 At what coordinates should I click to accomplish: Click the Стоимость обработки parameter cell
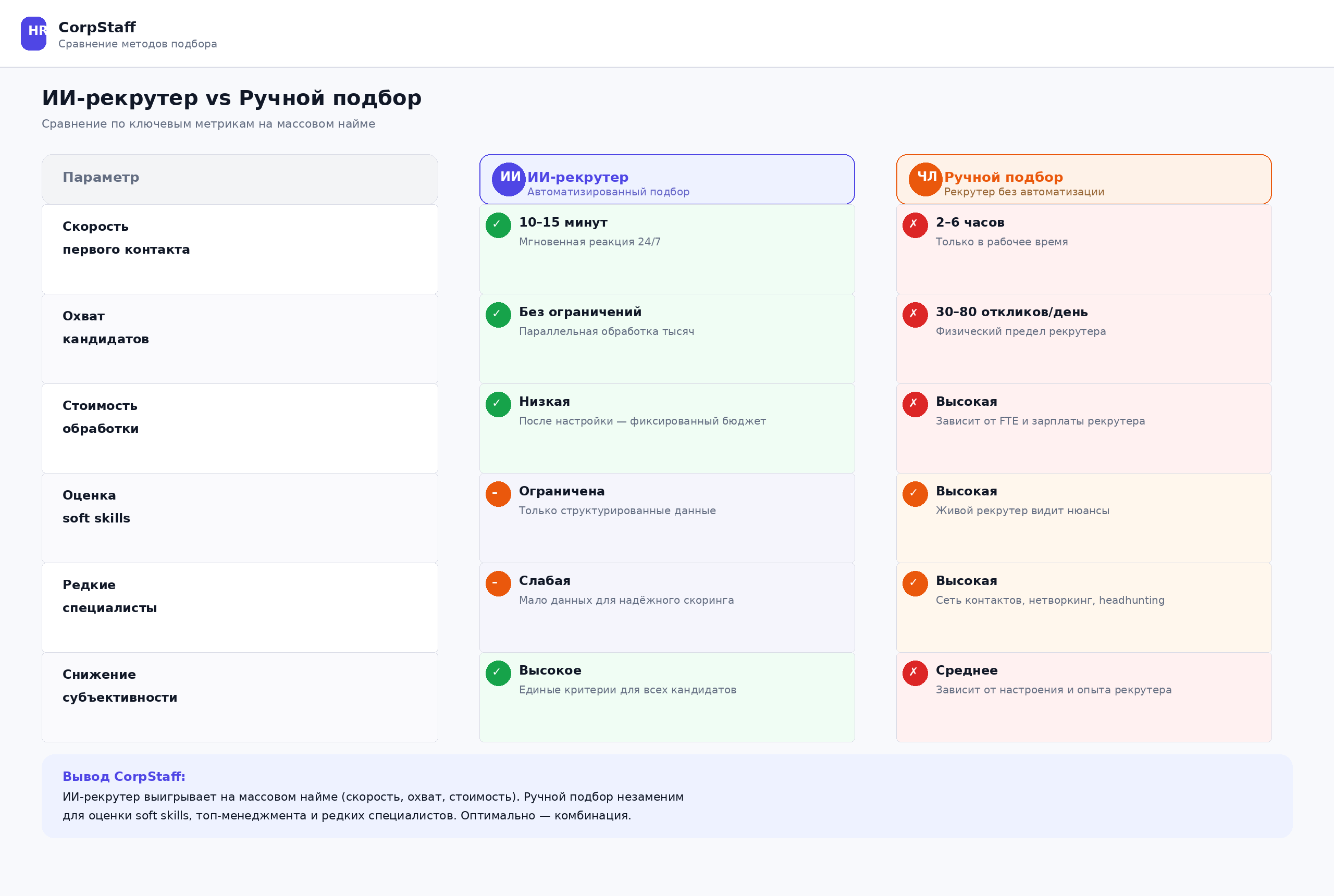[240, 429]
